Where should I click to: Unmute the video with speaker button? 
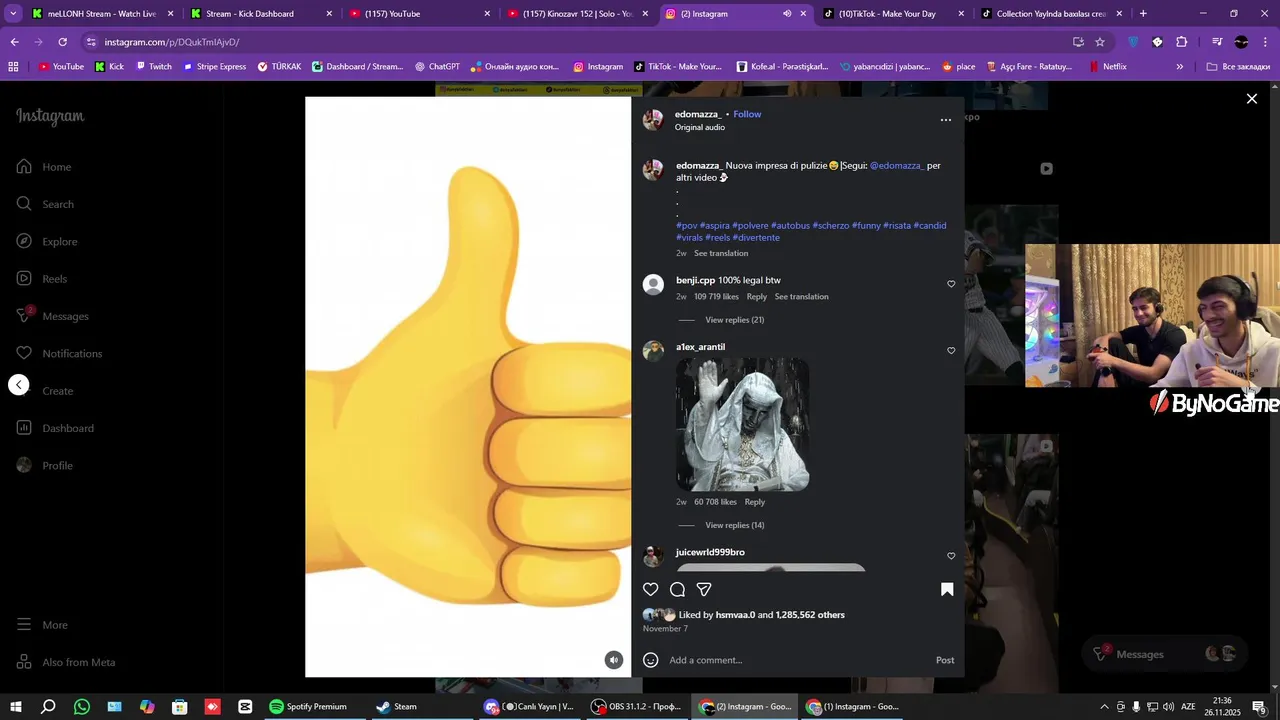[x=614, y=660]
